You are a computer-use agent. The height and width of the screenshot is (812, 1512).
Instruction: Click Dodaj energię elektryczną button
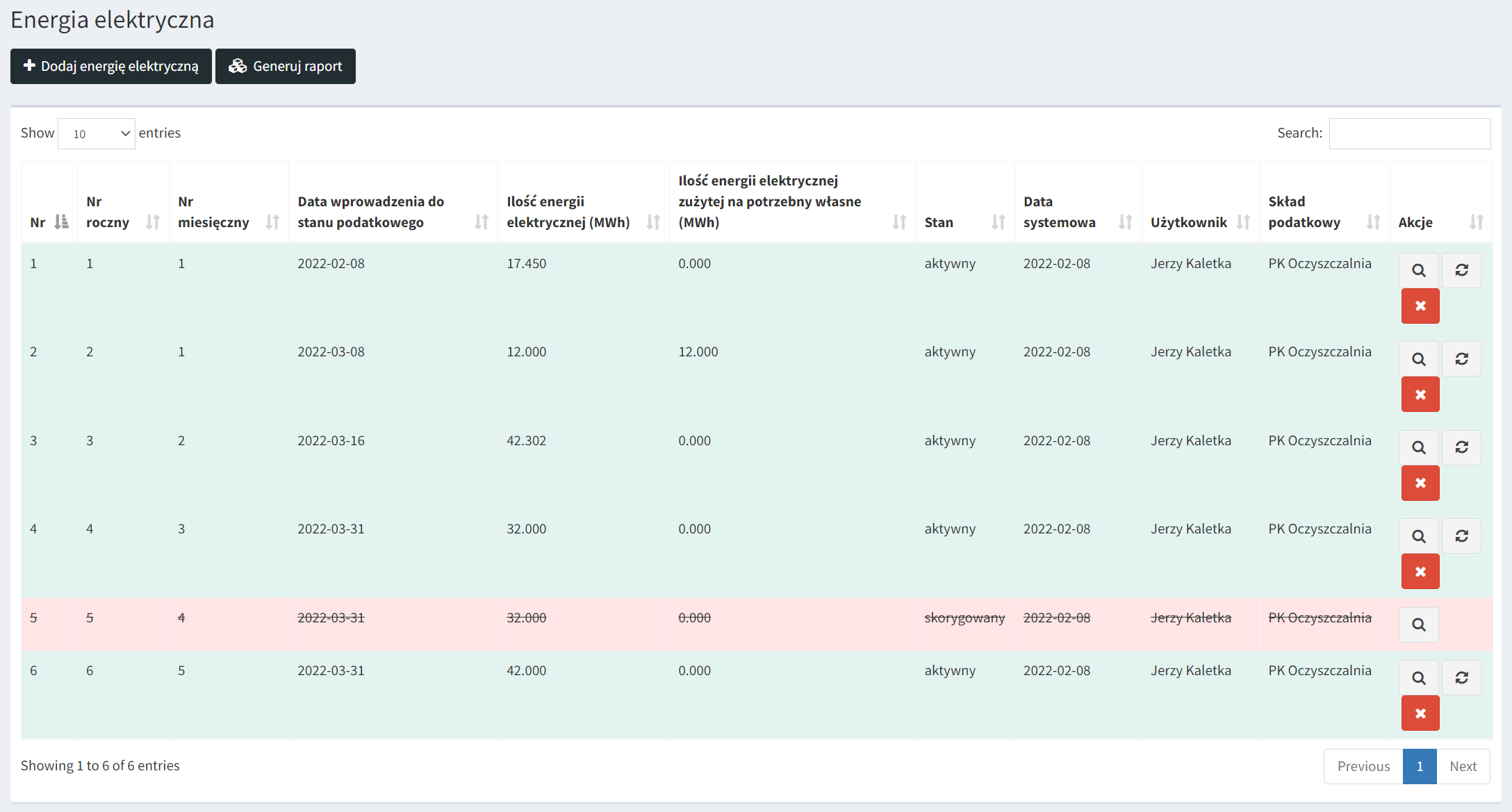tap(111, 66)
